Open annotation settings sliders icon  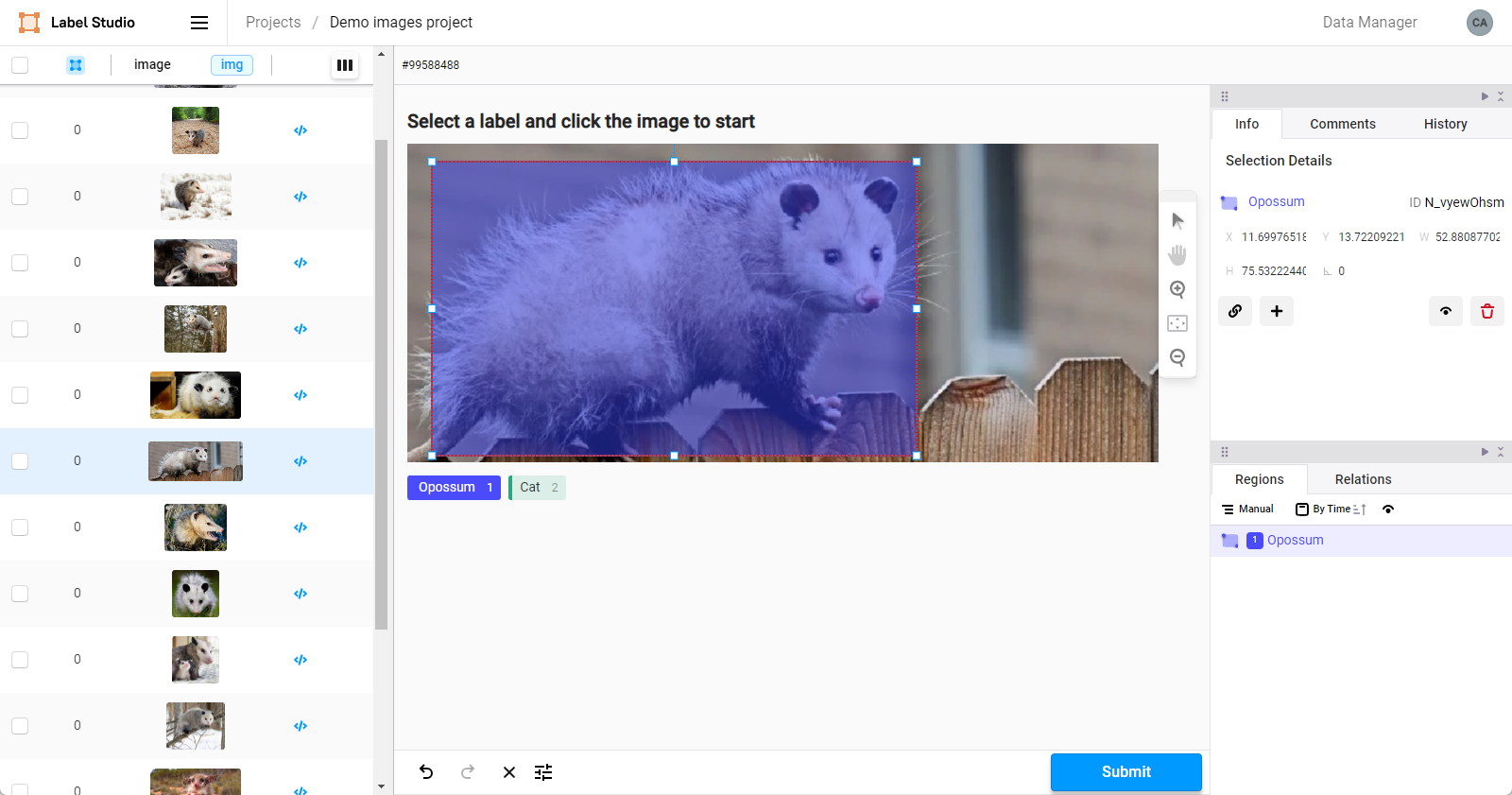click(x=543, y=772)
